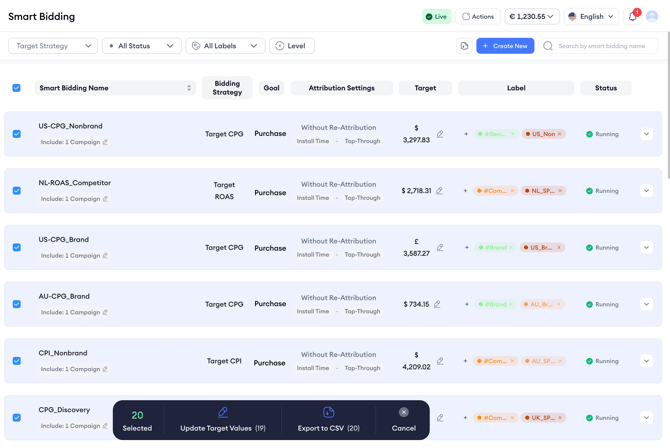
Task: Click the user profile avatar
Action: point(652,17)
